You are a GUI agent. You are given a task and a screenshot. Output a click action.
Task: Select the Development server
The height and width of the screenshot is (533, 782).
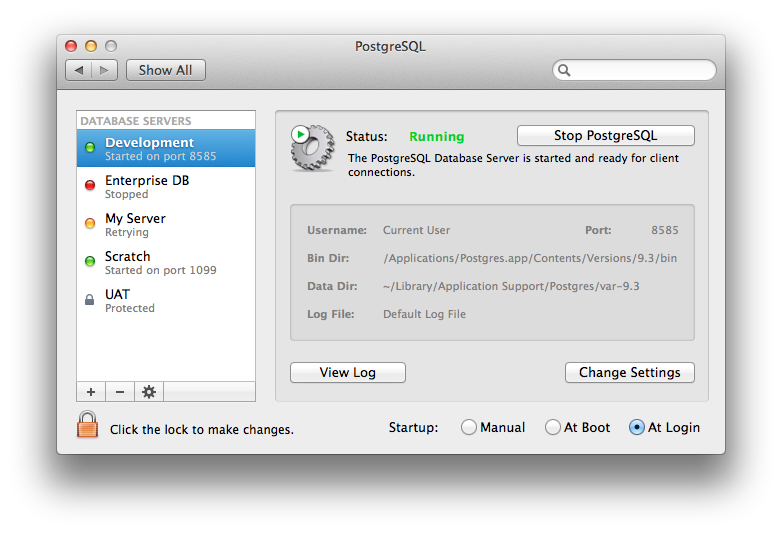tap(166, 148)
